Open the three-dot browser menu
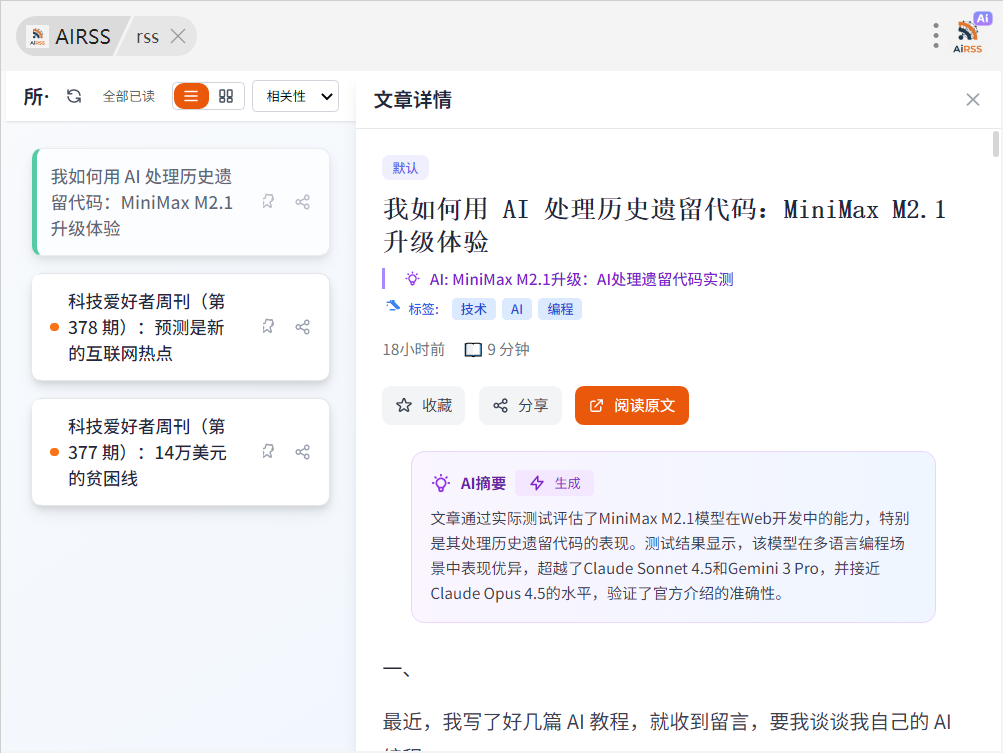The image size is (1003, 753). coord(936,36)
